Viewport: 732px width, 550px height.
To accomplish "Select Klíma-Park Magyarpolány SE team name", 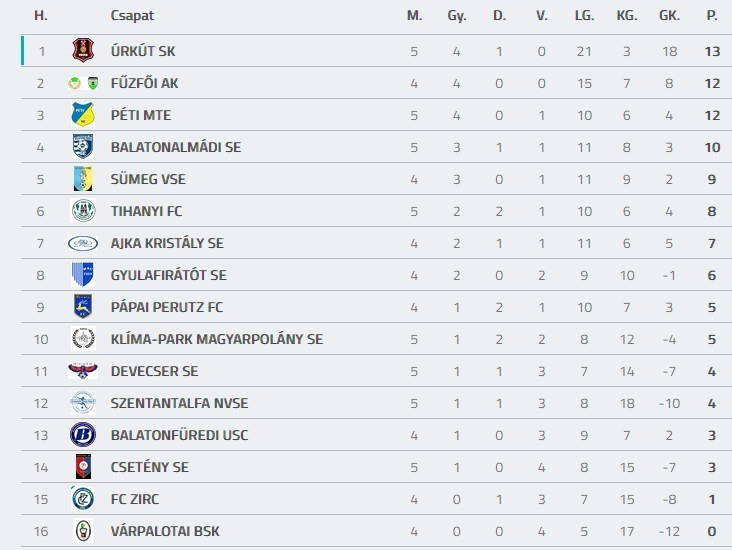I will click(x=217, y=339).
